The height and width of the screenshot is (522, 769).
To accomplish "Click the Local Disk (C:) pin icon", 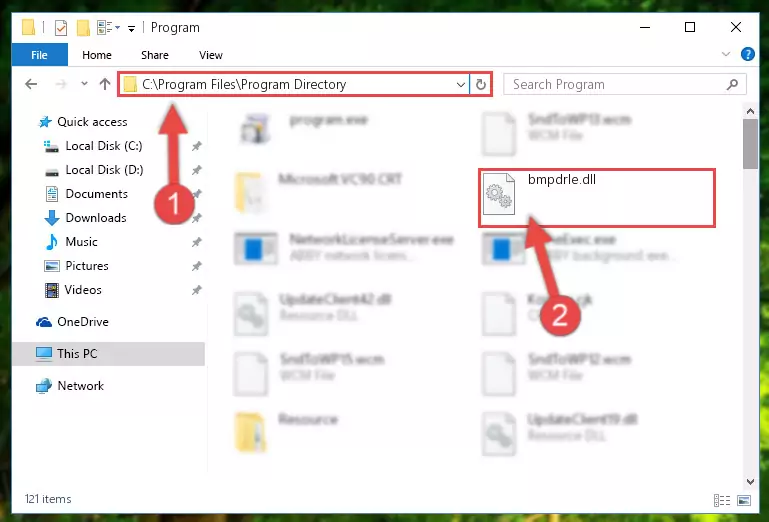I will (197, 146).
